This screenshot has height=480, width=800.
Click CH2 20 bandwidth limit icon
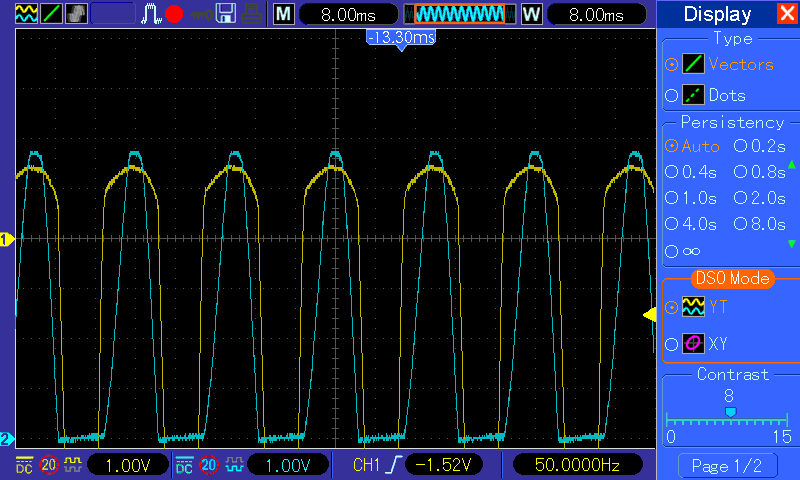(209, 465)
